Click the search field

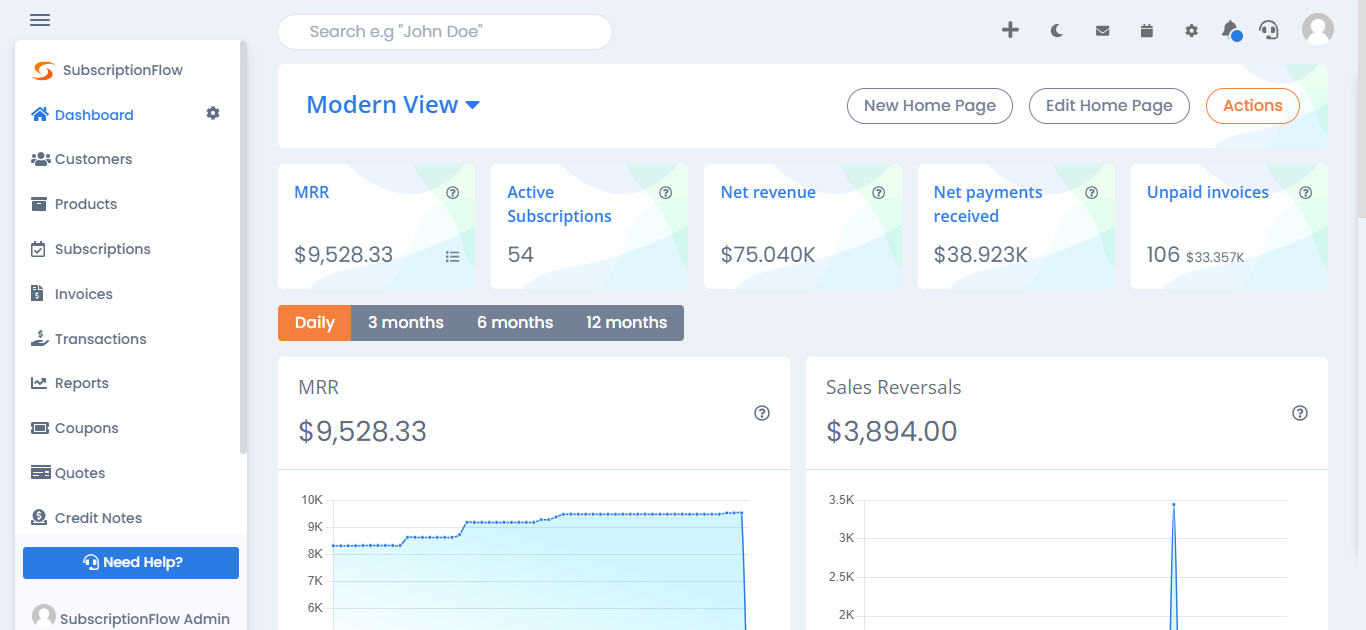pyautogui.click(x=444, y=31)
